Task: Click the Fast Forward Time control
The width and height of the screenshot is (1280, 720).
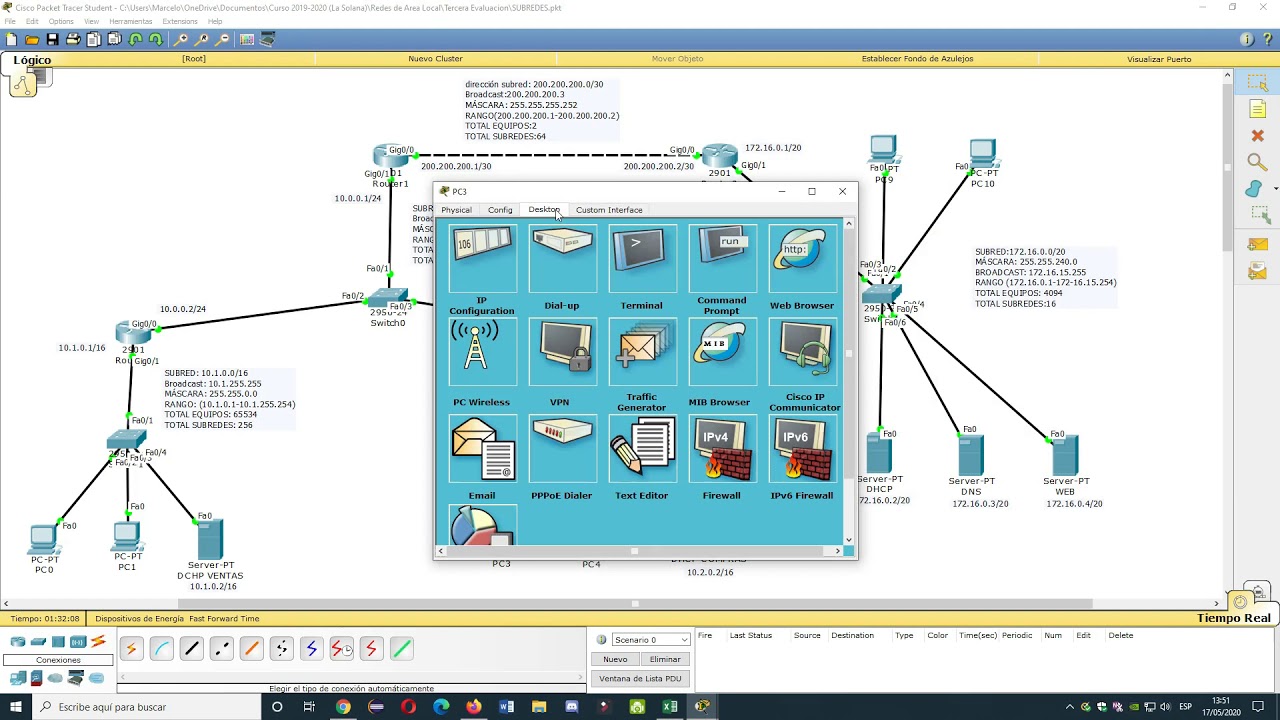Action: coord(224,619)
